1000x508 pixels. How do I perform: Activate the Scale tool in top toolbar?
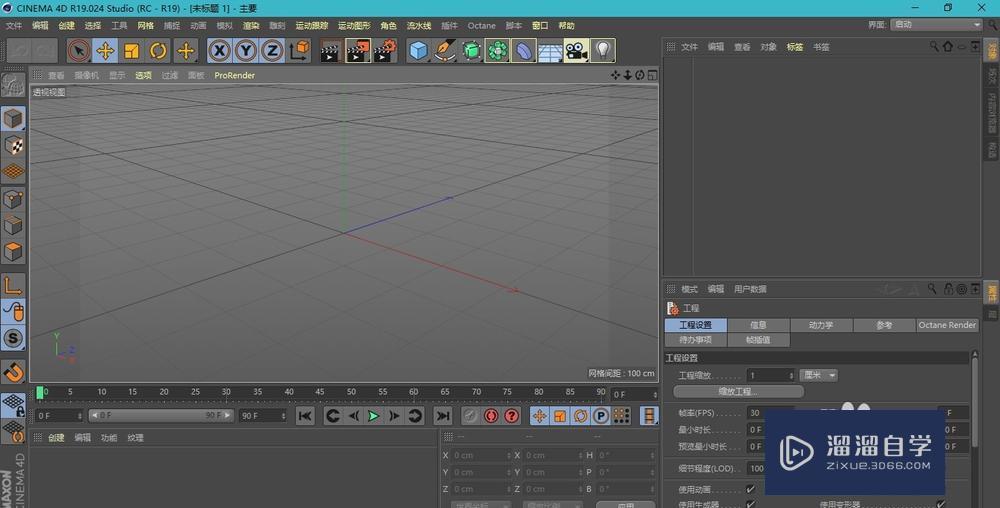(x=131, y=50)
